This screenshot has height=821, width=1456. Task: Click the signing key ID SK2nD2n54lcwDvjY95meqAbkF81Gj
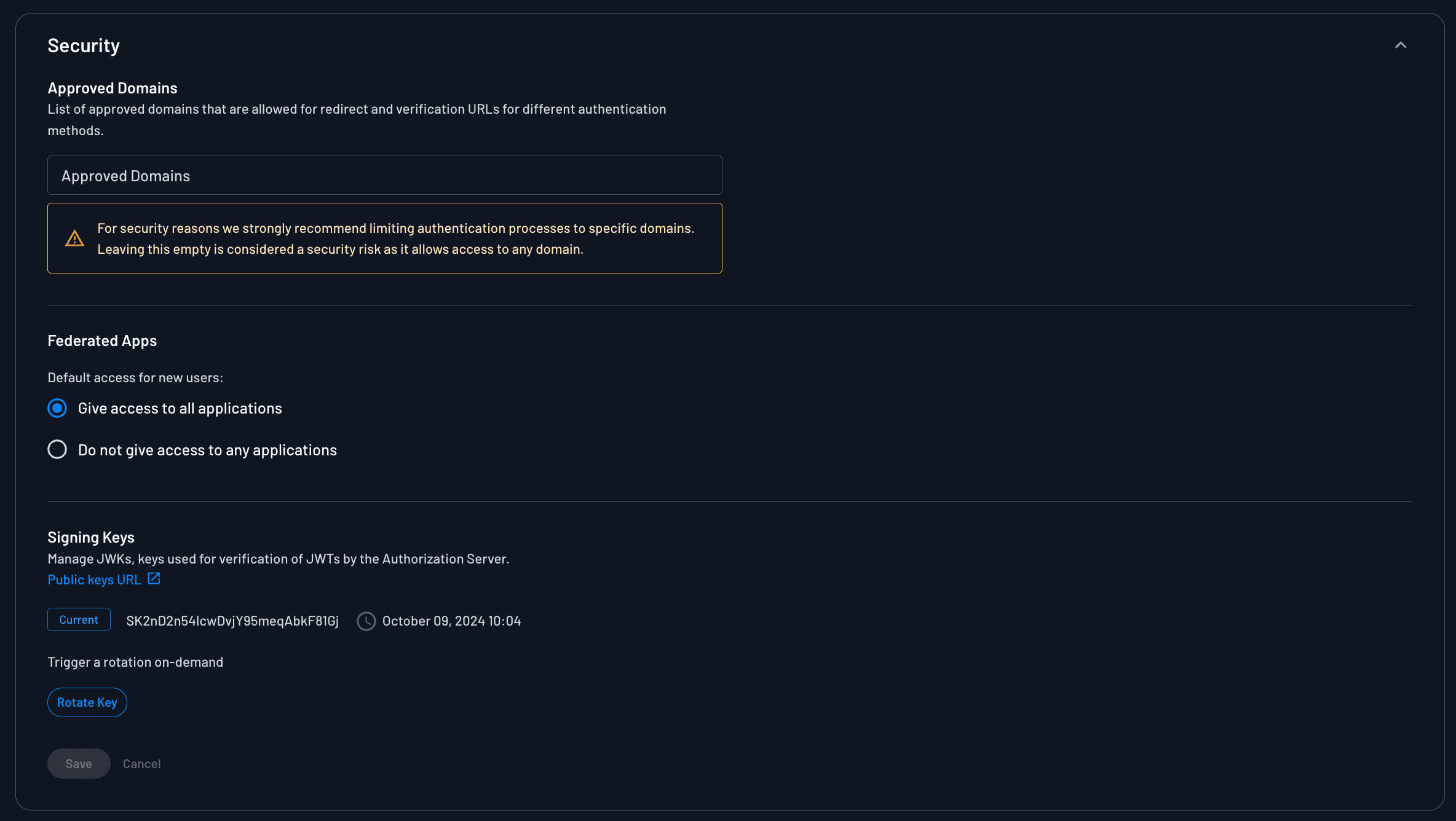232,621
